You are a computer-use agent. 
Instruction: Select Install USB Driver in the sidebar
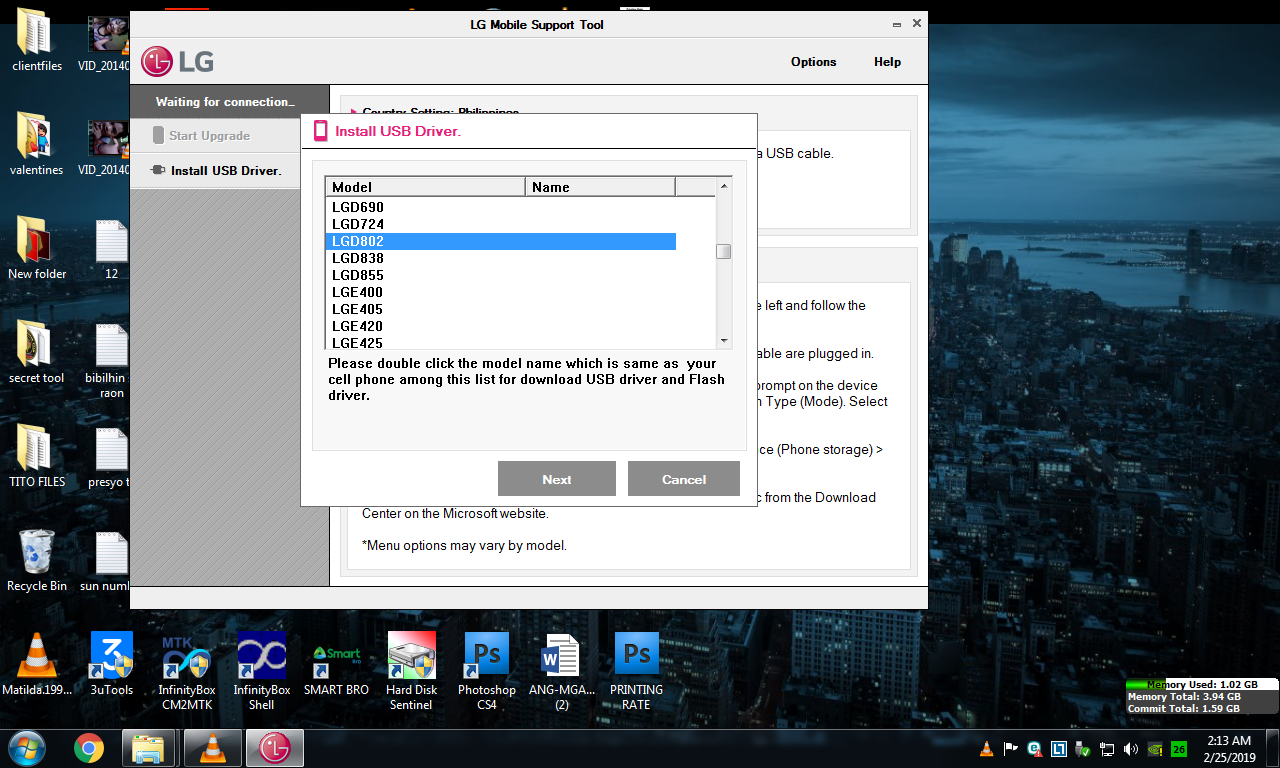pos(230,170)
